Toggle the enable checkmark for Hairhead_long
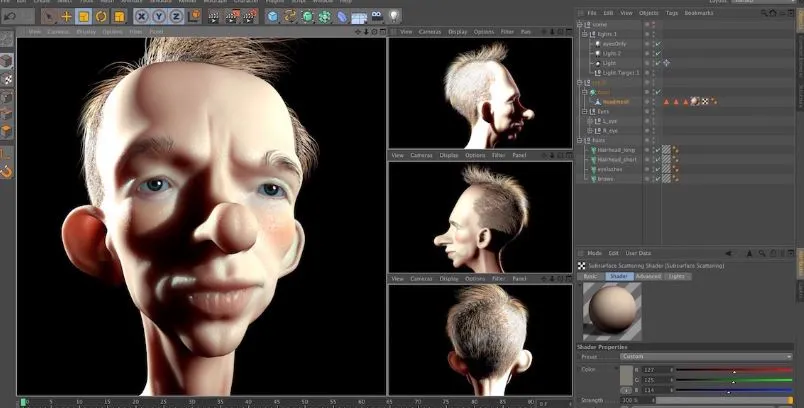This screenshot has width=804, height=408. 656,149
